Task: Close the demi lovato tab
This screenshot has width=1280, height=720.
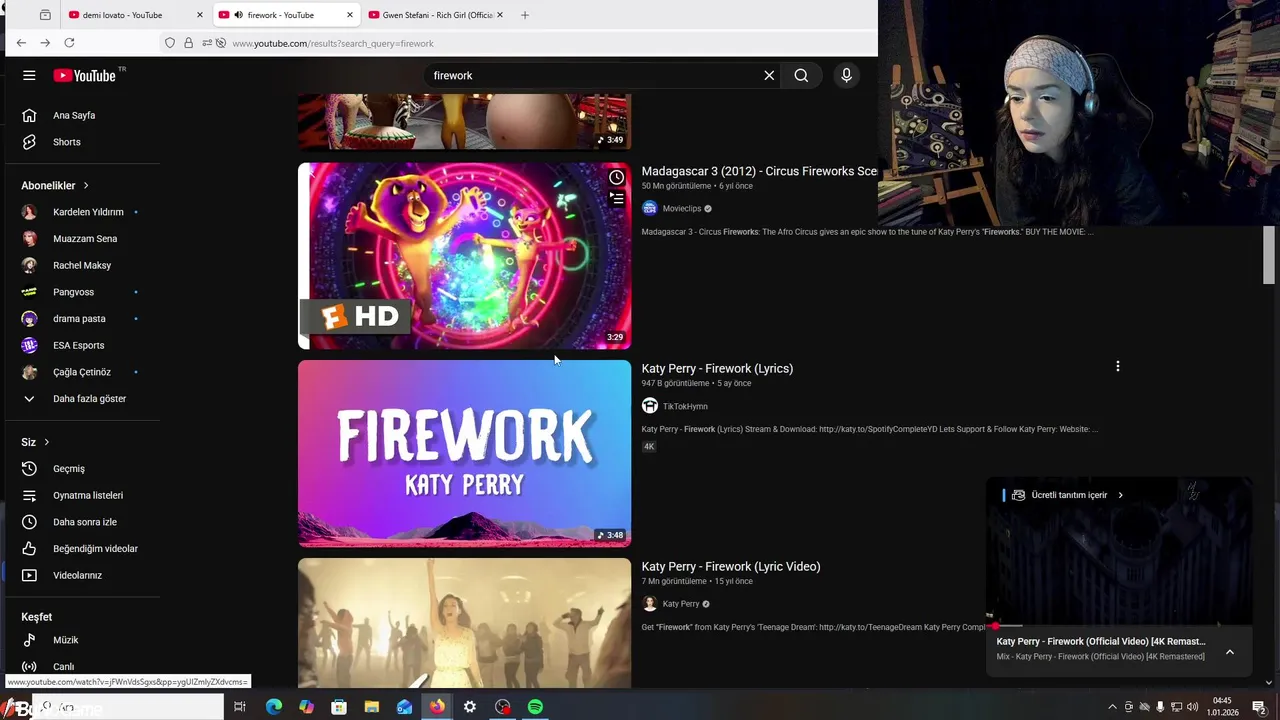Action: [199, 15]
